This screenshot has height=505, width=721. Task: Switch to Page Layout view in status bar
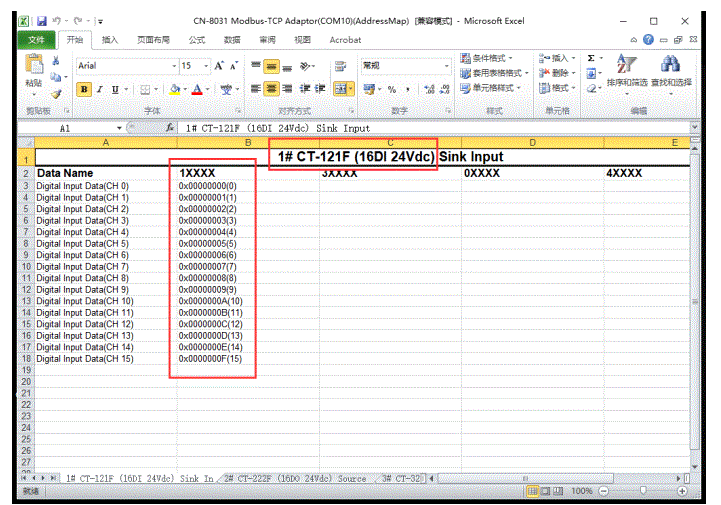(545, 491)
